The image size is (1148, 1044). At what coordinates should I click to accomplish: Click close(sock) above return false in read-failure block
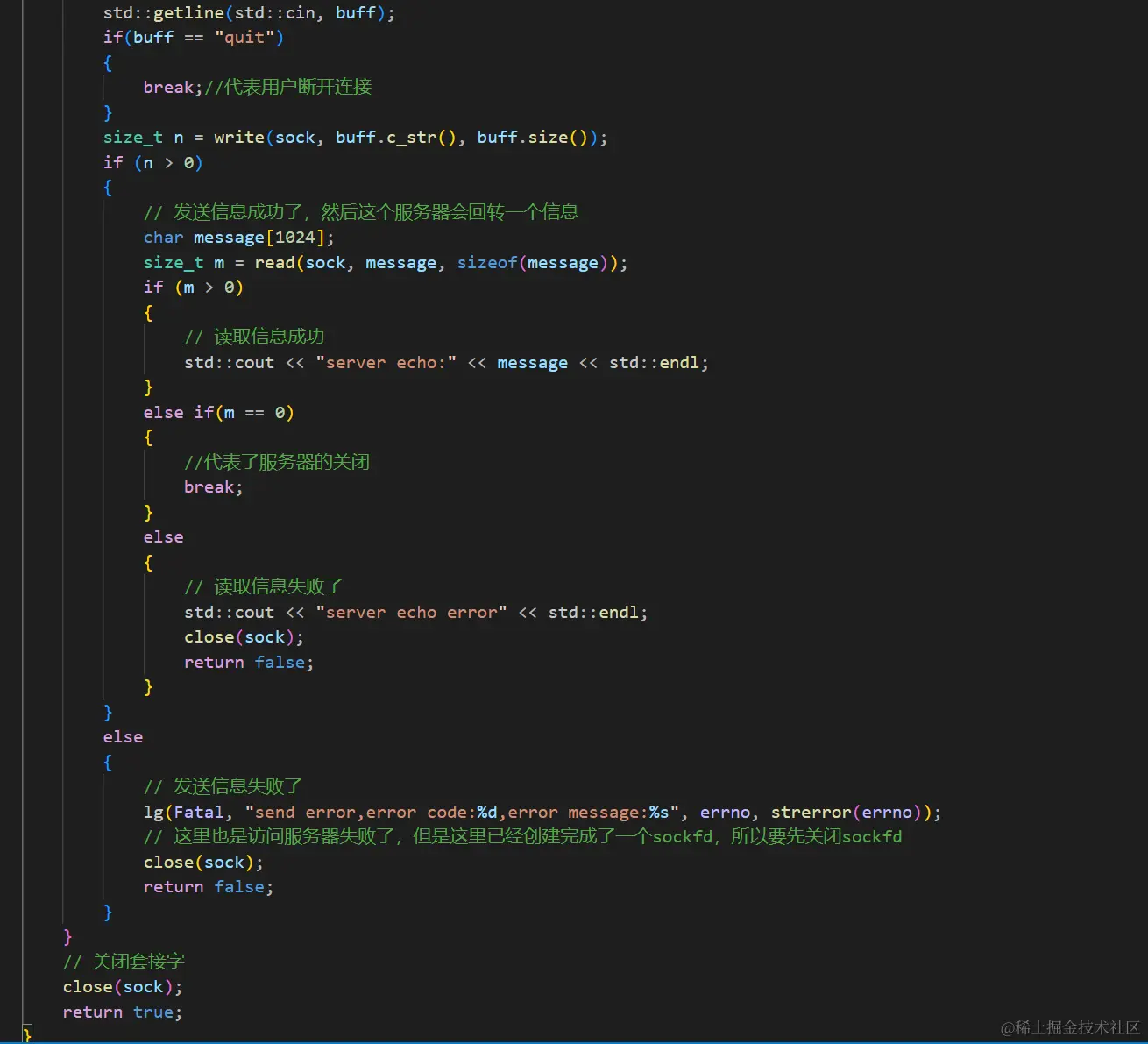click(244, 637)
